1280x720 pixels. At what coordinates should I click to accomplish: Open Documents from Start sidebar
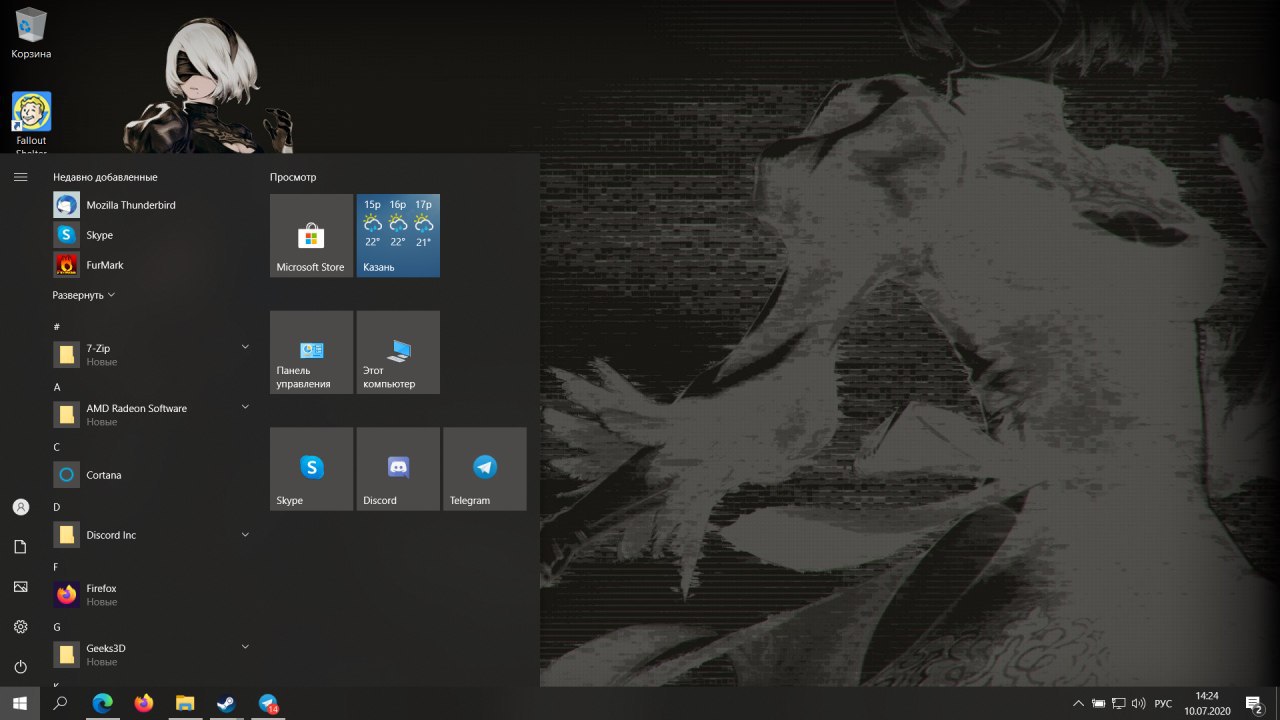[20, 547]
